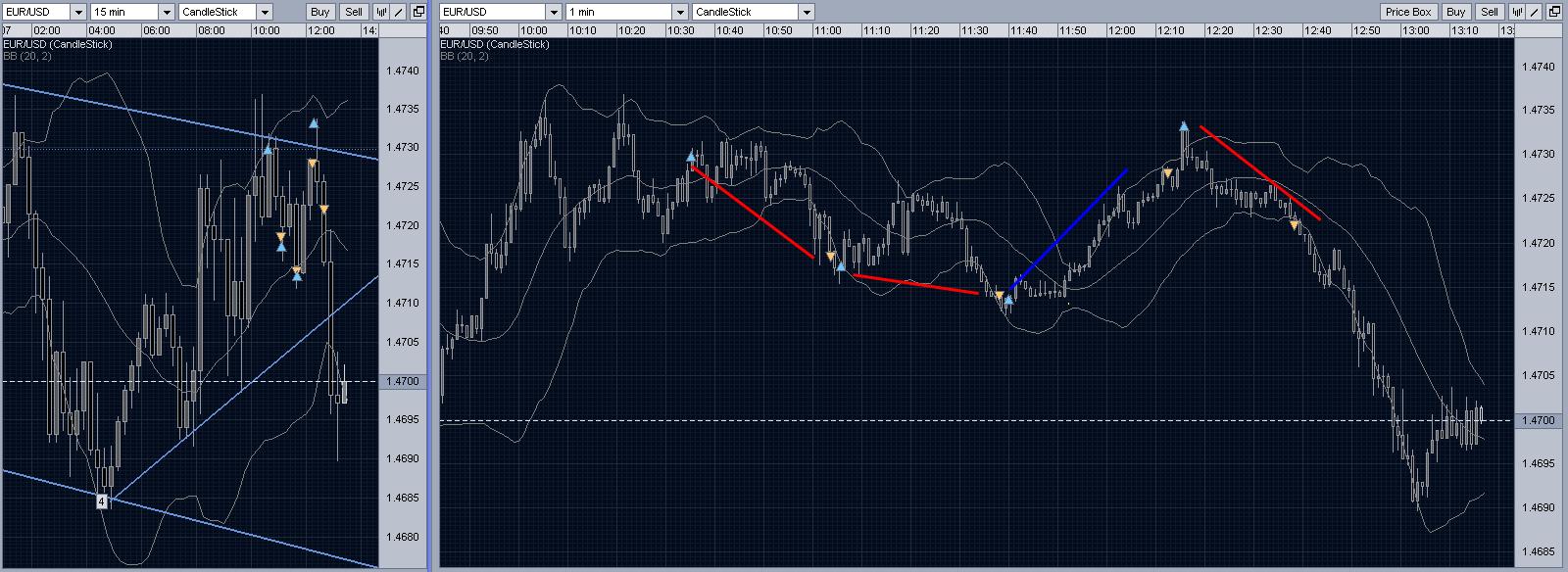
Task: Click the Price Box button
Action: coord(1408,12)
